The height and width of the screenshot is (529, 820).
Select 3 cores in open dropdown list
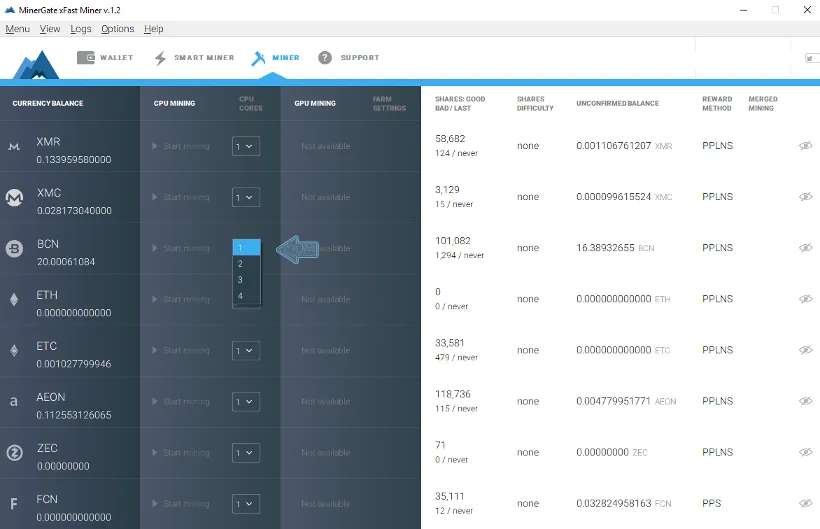[x=246, y=280]
